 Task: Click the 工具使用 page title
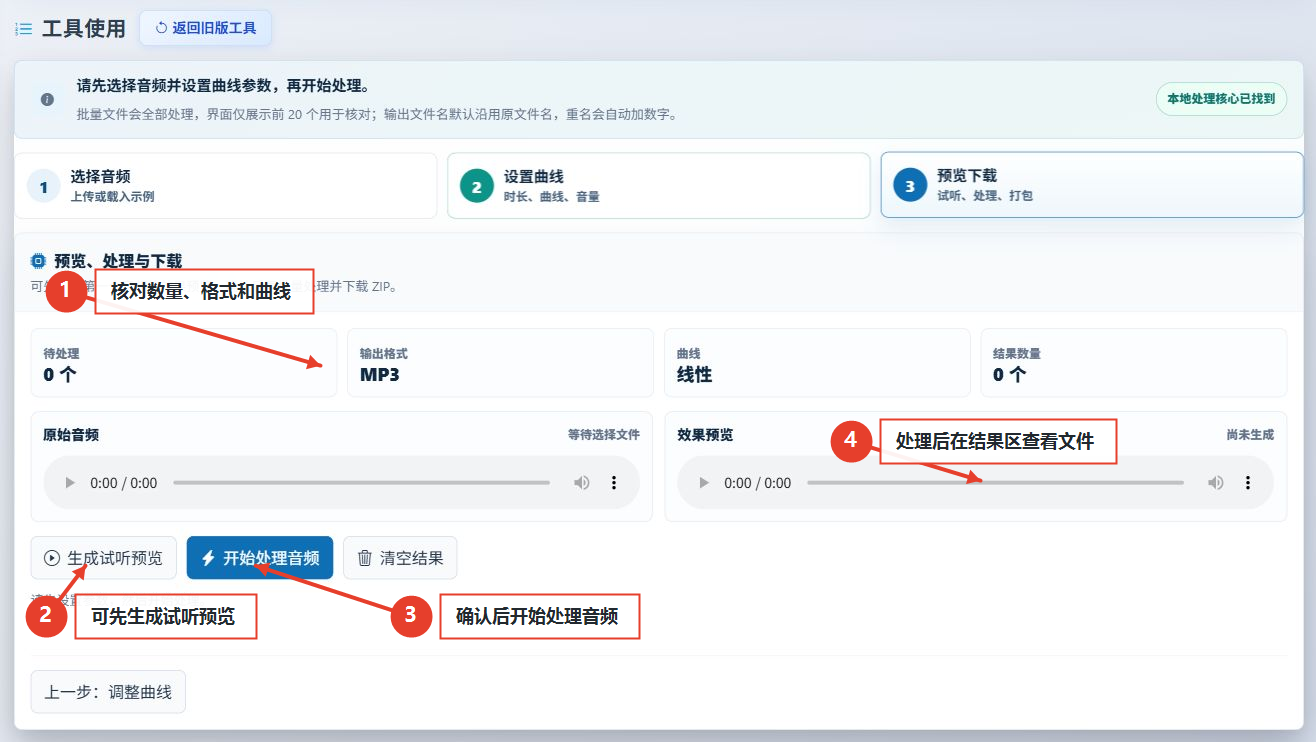coord(84,29)
